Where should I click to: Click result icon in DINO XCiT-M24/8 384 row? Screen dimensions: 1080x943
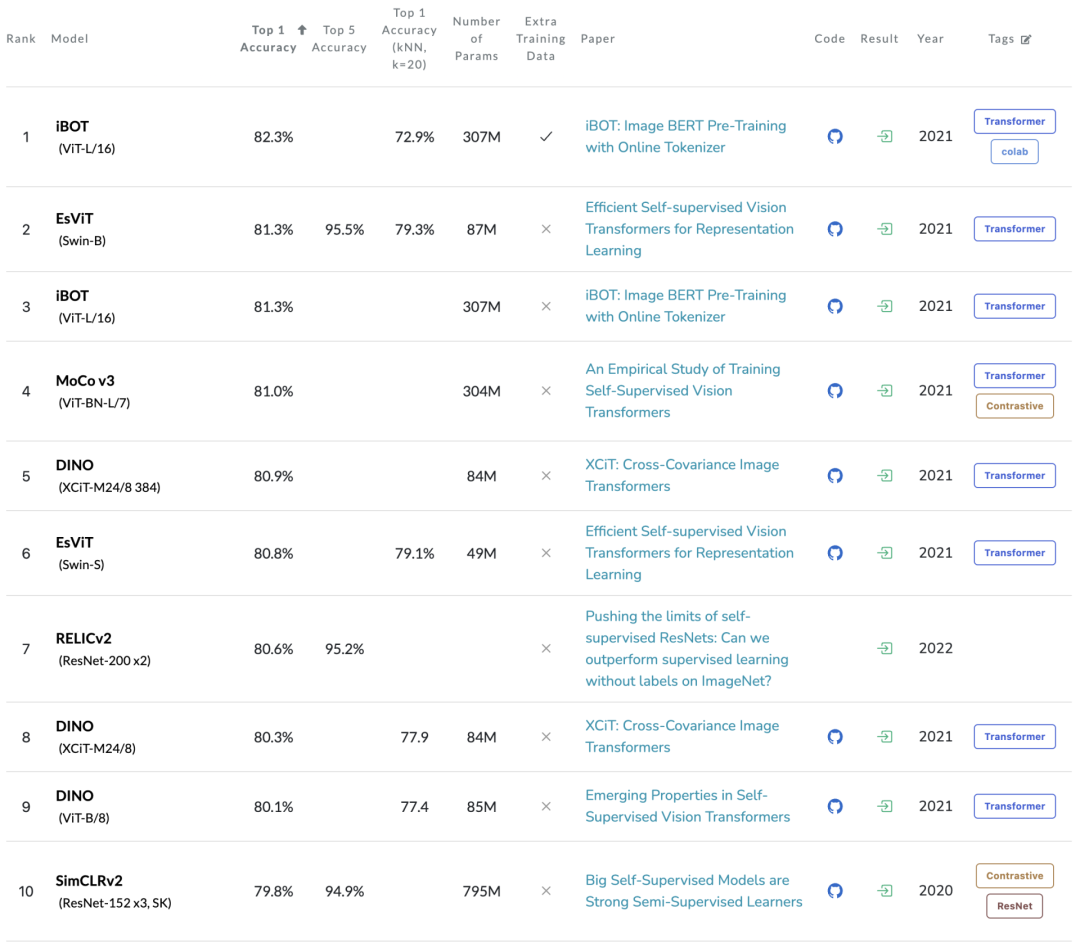(885, 476)
